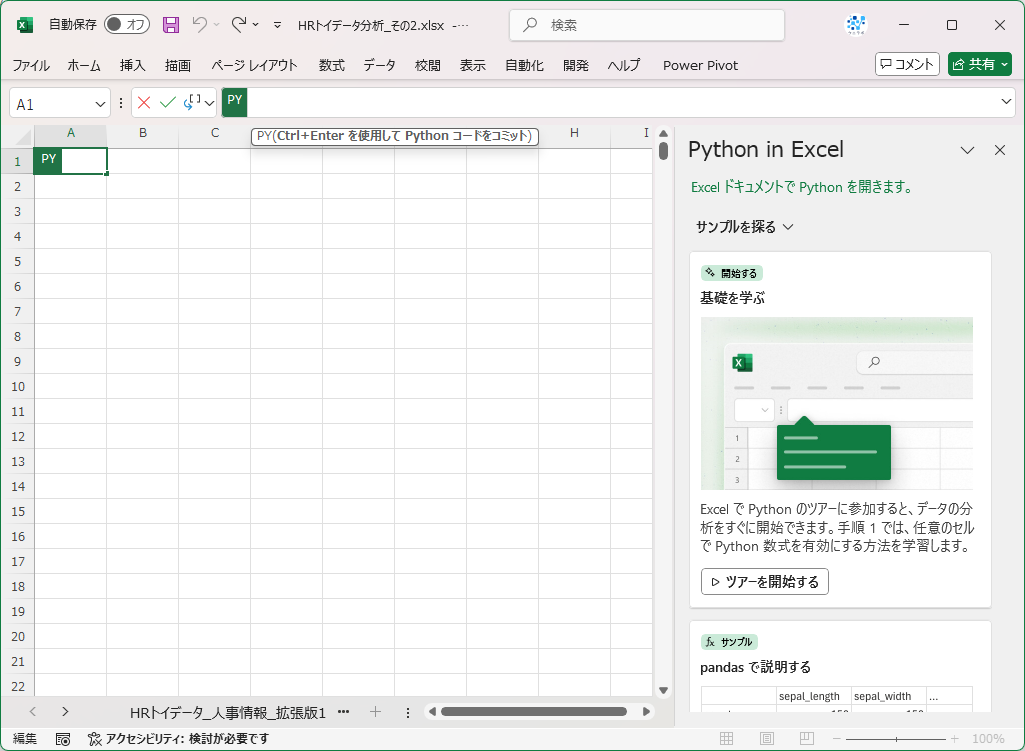Click the Copilot account icon in title bar
1025x751 pixels.
(856, 25)
